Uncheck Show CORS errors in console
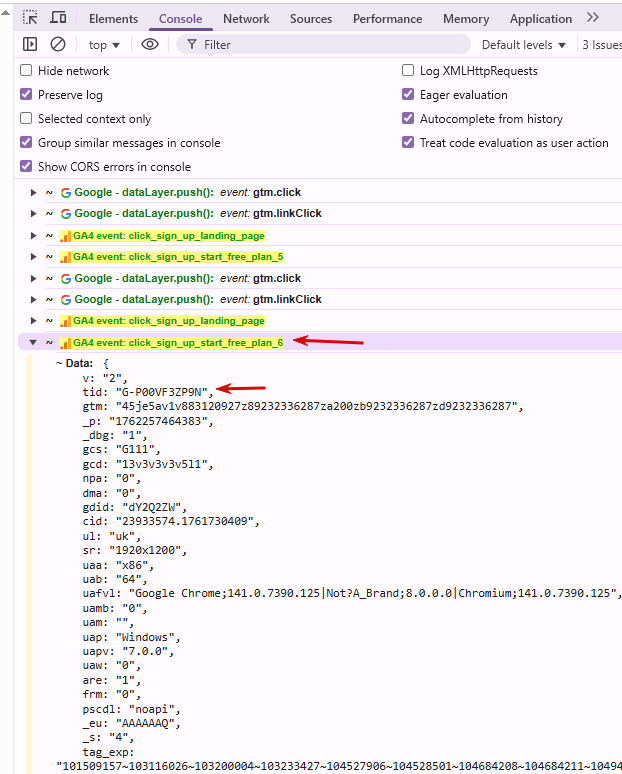This screenshot has width=622, height=774. click(x=26, y=166)
